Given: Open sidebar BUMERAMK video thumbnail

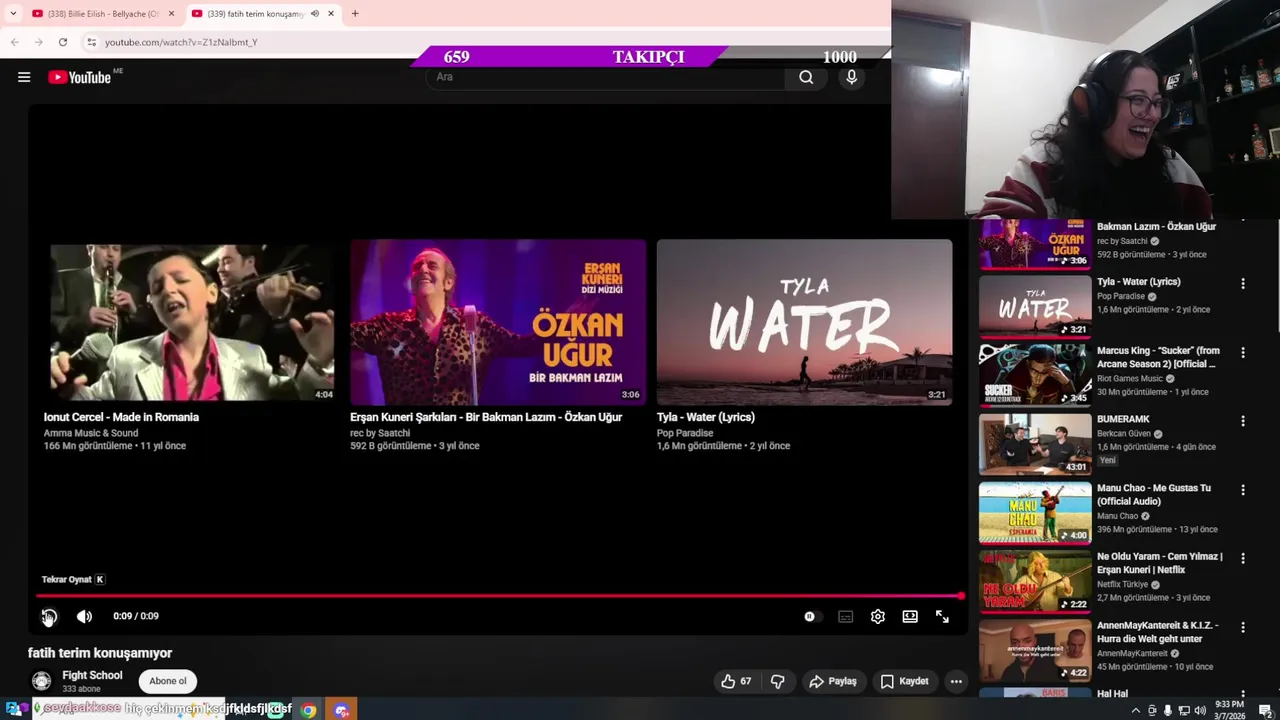Looking at the screenshot, I should click(1035, 443).
